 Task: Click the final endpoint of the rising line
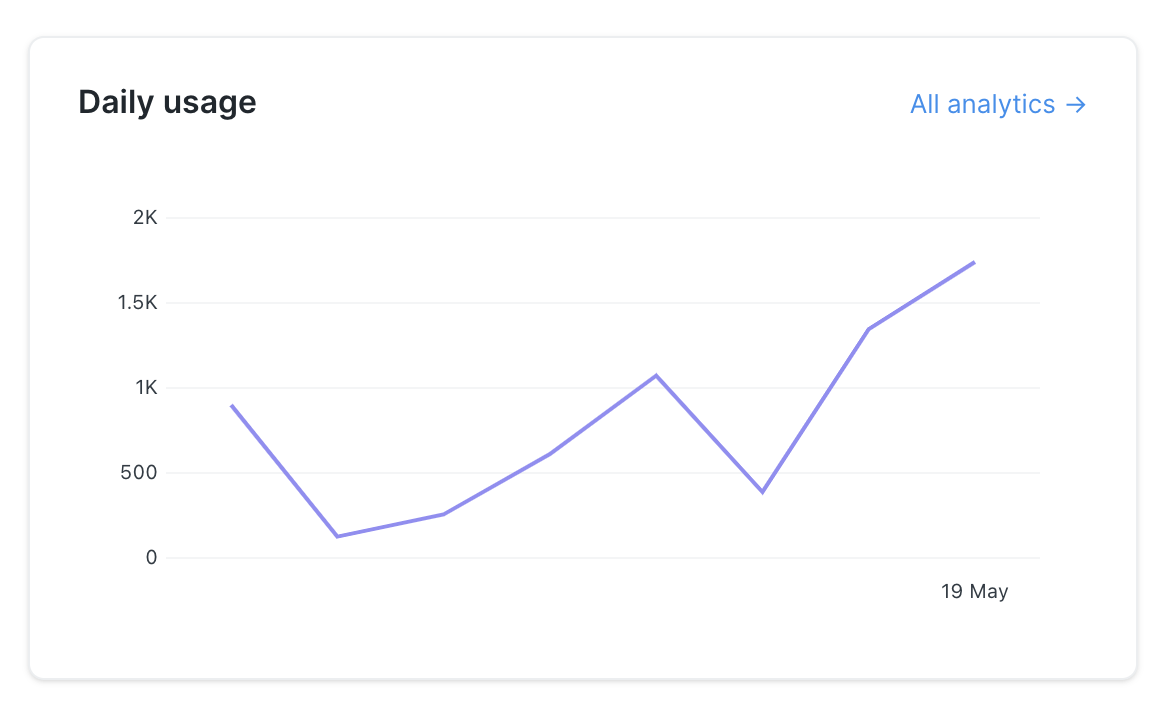tap(973, 263)
